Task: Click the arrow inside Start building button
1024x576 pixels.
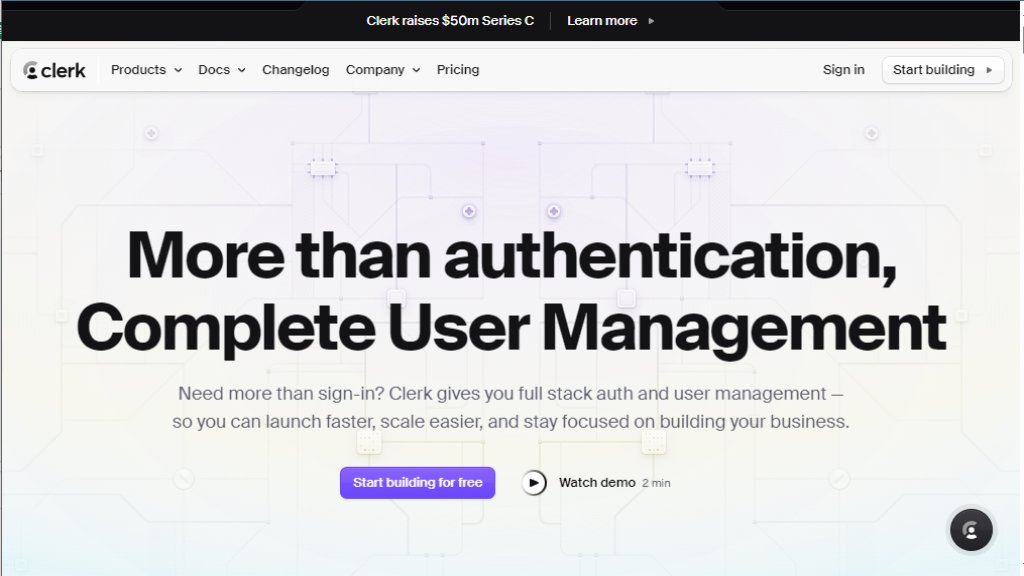Action: pyautogui.click(x=989, y=70)
